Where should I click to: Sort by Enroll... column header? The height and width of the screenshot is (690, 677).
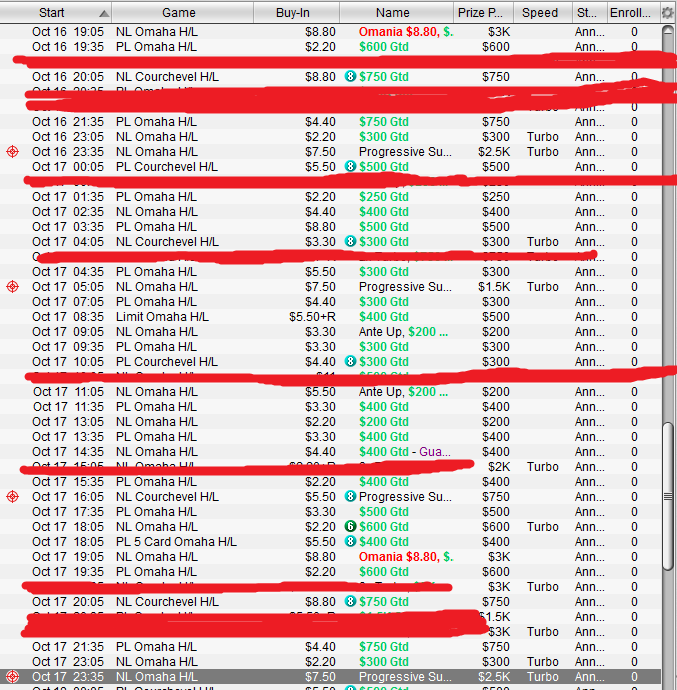[x=633, y=12]
